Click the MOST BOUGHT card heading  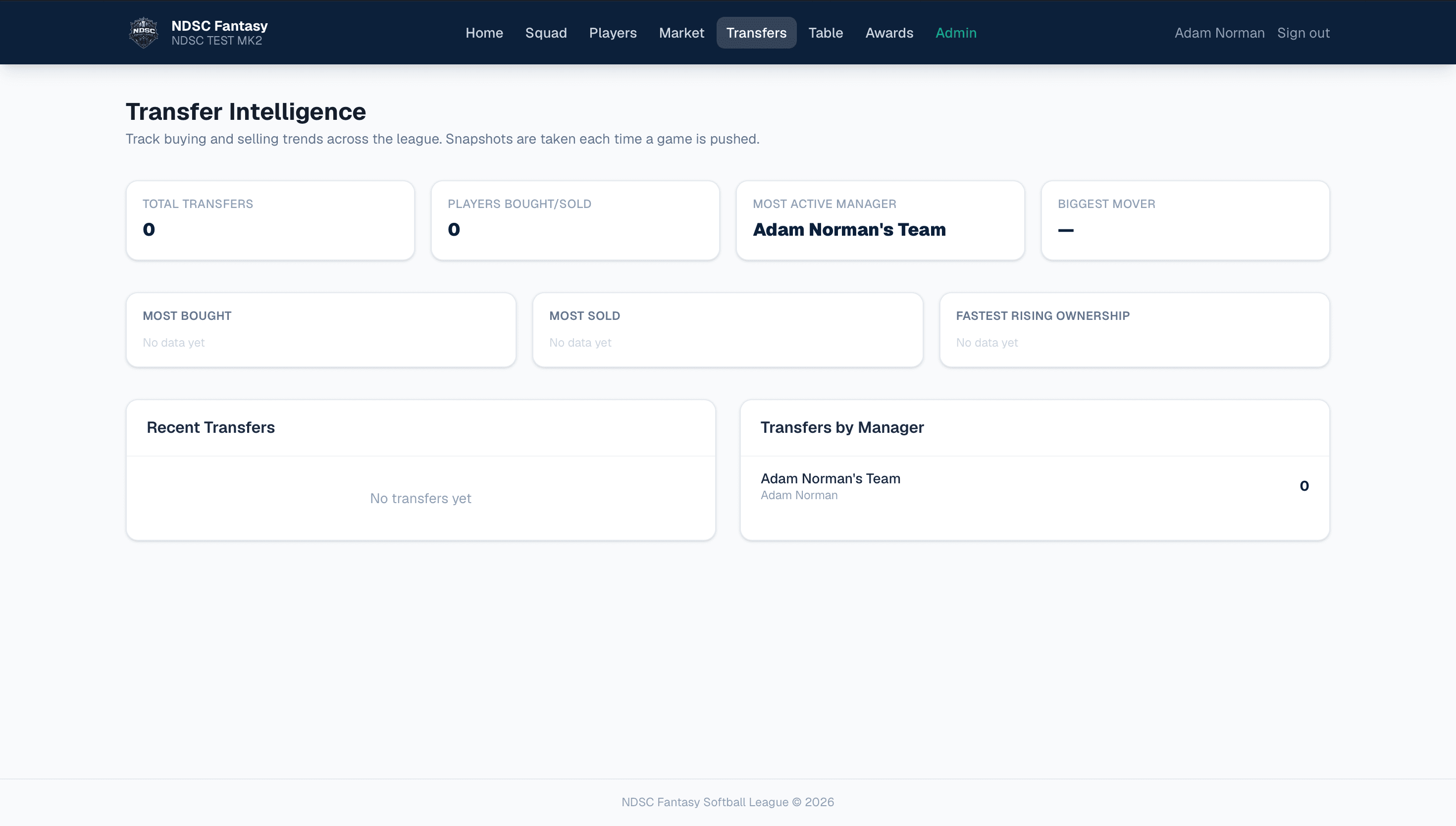pyautogui.click(x=187, y=315)
